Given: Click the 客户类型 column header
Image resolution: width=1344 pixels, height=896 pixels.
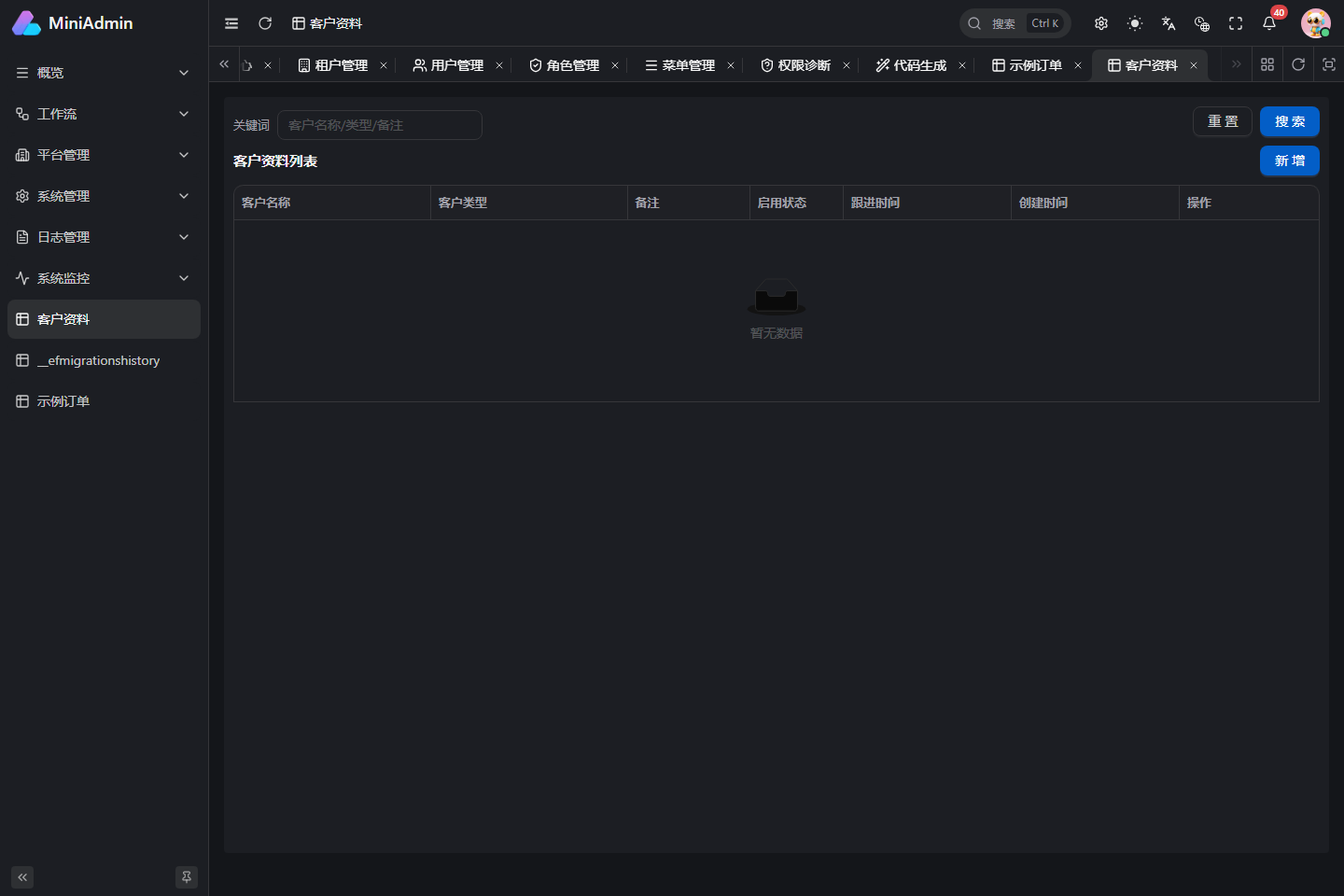Looking at the screenshot, I should [529, 203].
